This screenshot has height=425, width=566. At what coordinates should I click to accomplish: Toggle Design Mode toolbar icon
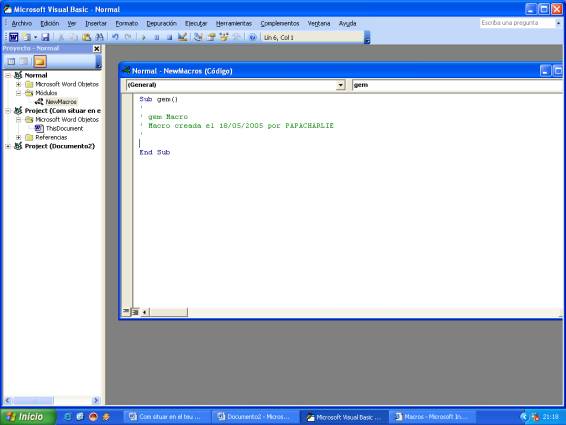click(x=182, y=37)
